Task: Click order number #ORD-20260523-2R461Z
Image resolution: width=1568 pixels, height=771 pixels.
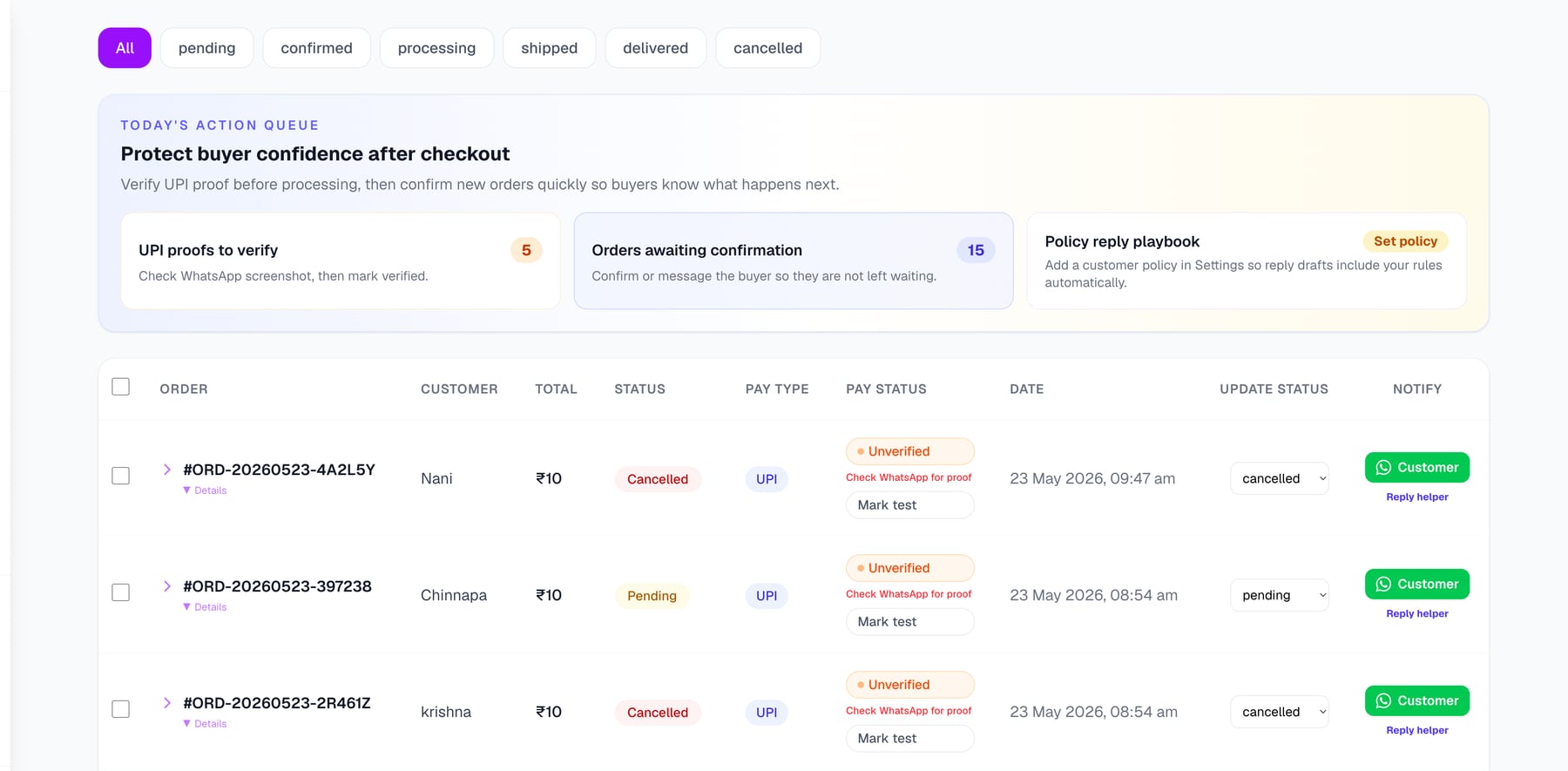Action: (277, 703)
